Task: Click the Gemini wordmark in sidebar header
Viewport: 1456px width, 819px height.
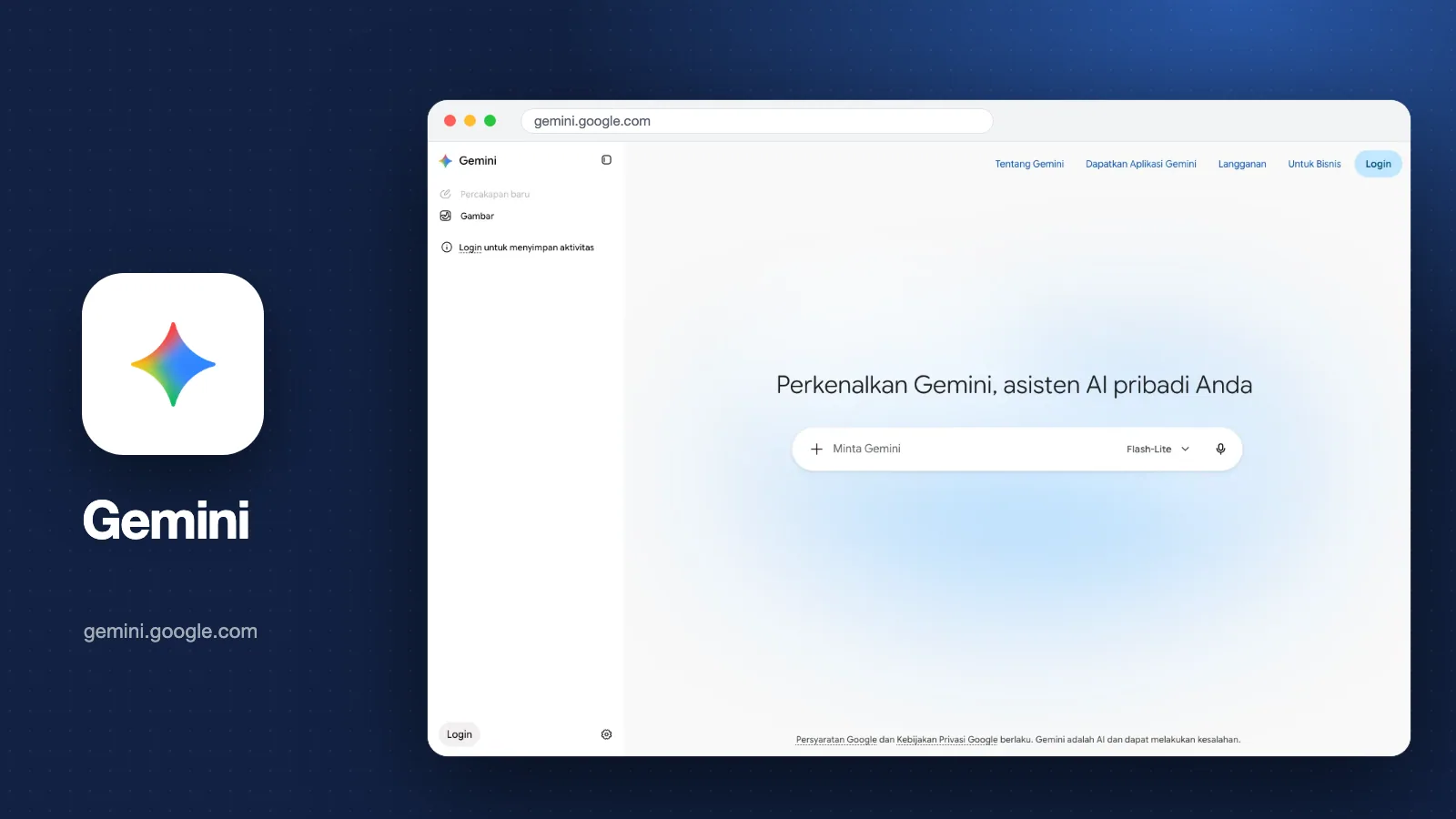Action: click(478, 161)
